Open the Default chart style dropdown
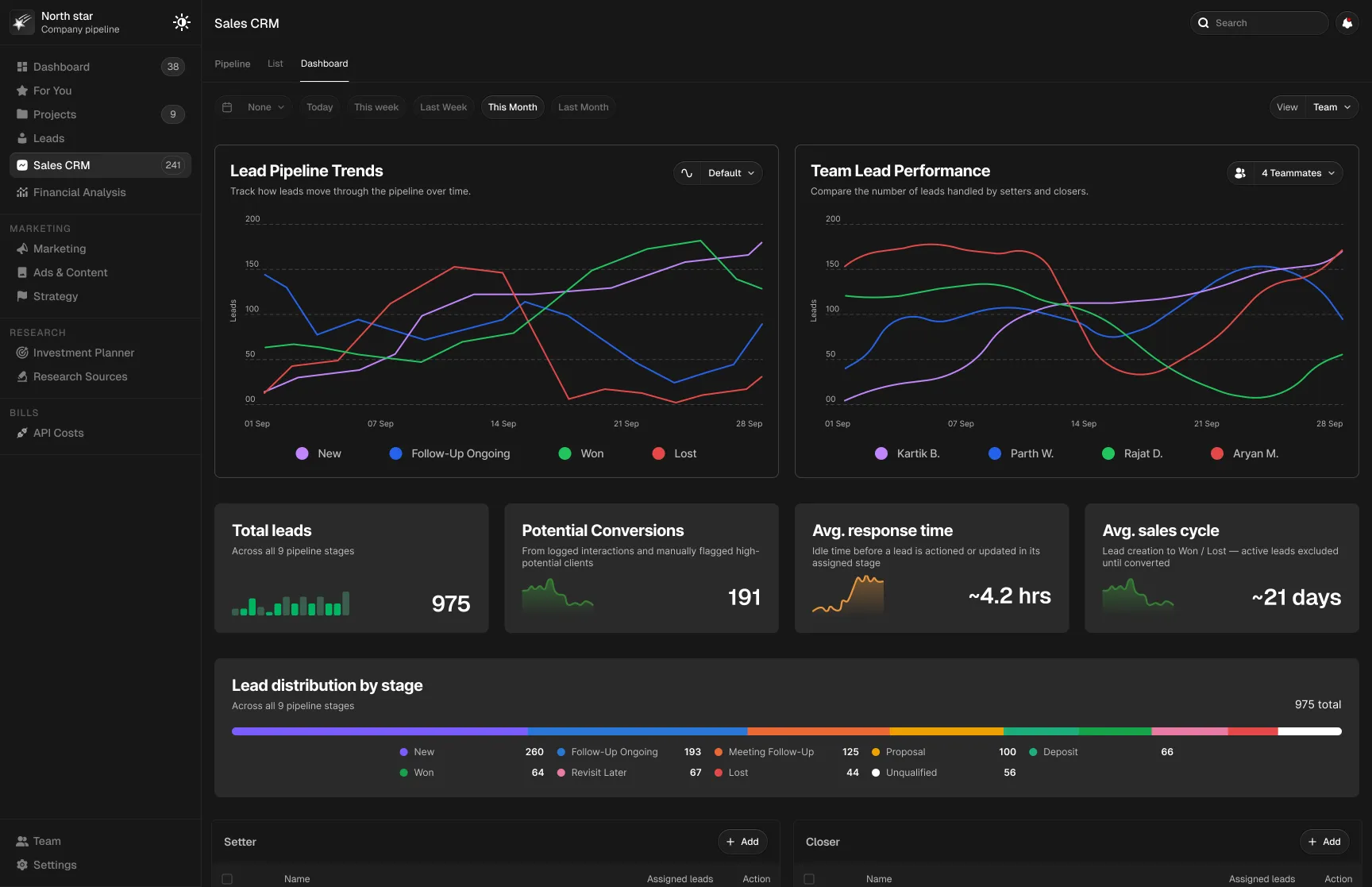Image resolution: width=1372 pixels, height=887 pixels. [x=731, y=173]
